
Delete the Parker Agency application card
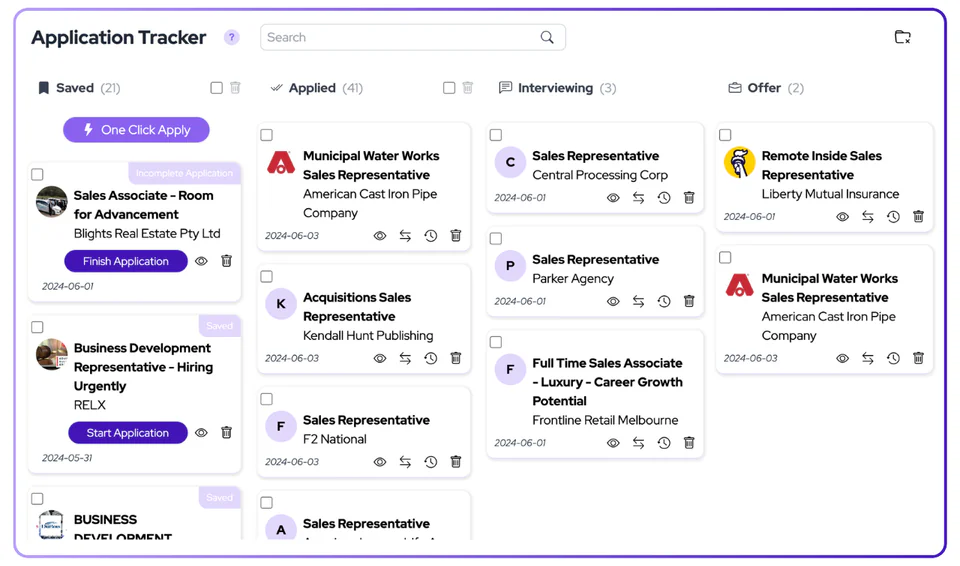click(689, 301)
